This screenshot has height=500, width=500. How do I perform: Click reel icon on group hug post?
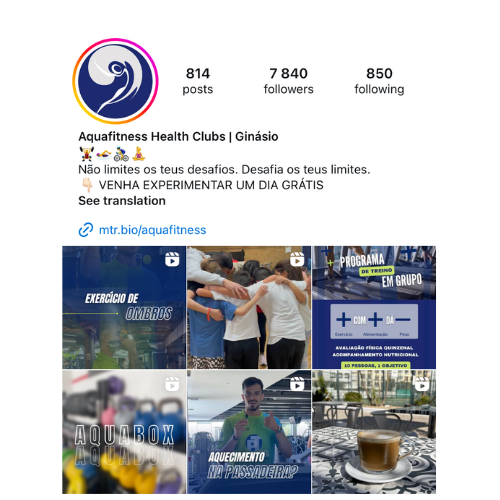point(297,259)
